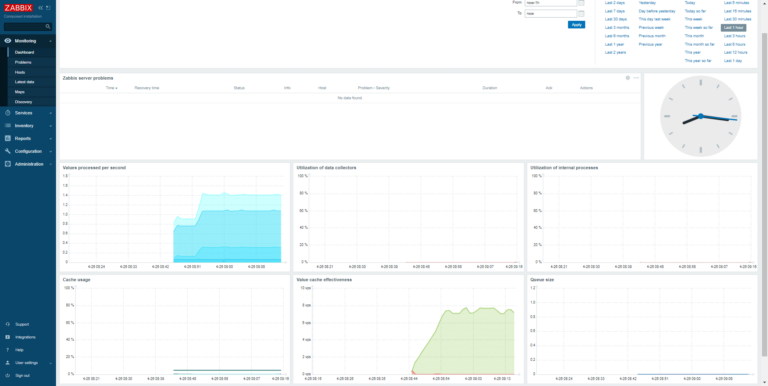Click the Administration gear icon
Image resolution: width=768 pixels, height=386 pixels.
[8, 164]
